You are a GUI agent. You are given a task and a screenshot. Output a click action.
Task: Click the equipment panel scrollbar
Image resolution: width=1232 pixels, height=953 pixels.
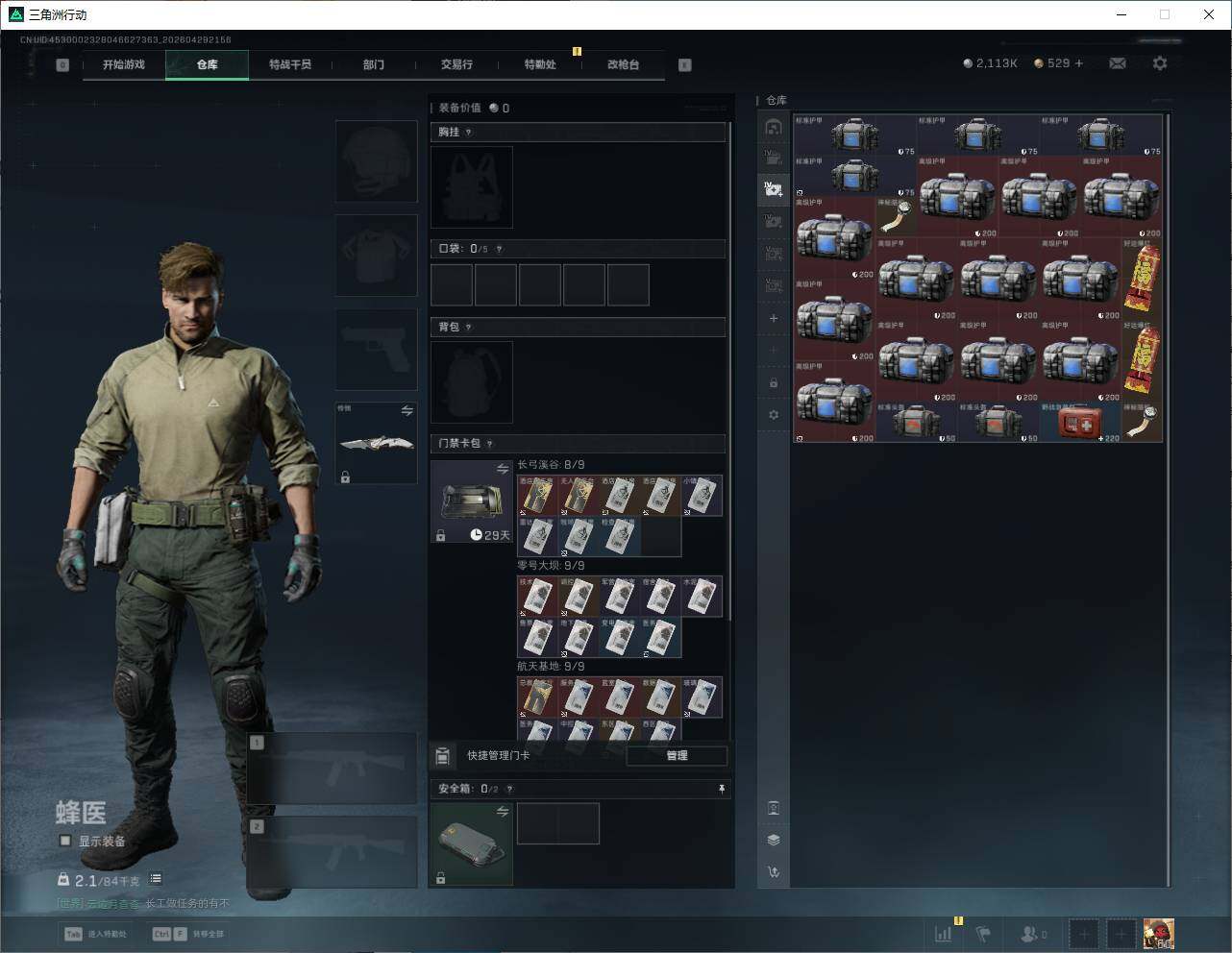(x=730, y=370)
